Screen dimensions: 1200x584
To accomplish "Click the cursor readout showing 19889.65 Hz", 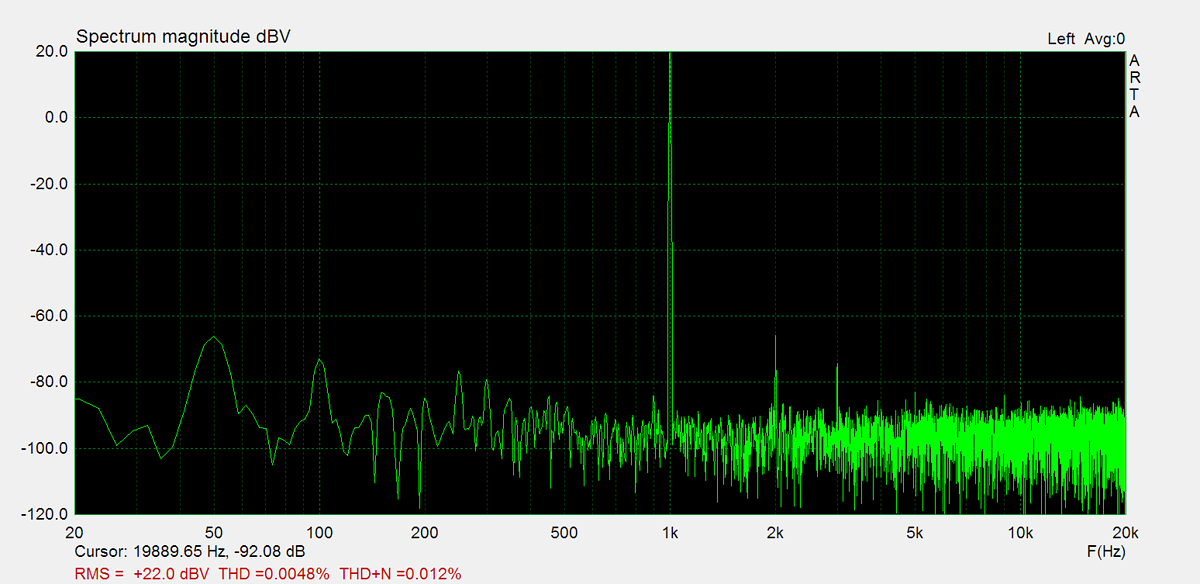I will tap(191, 552).
